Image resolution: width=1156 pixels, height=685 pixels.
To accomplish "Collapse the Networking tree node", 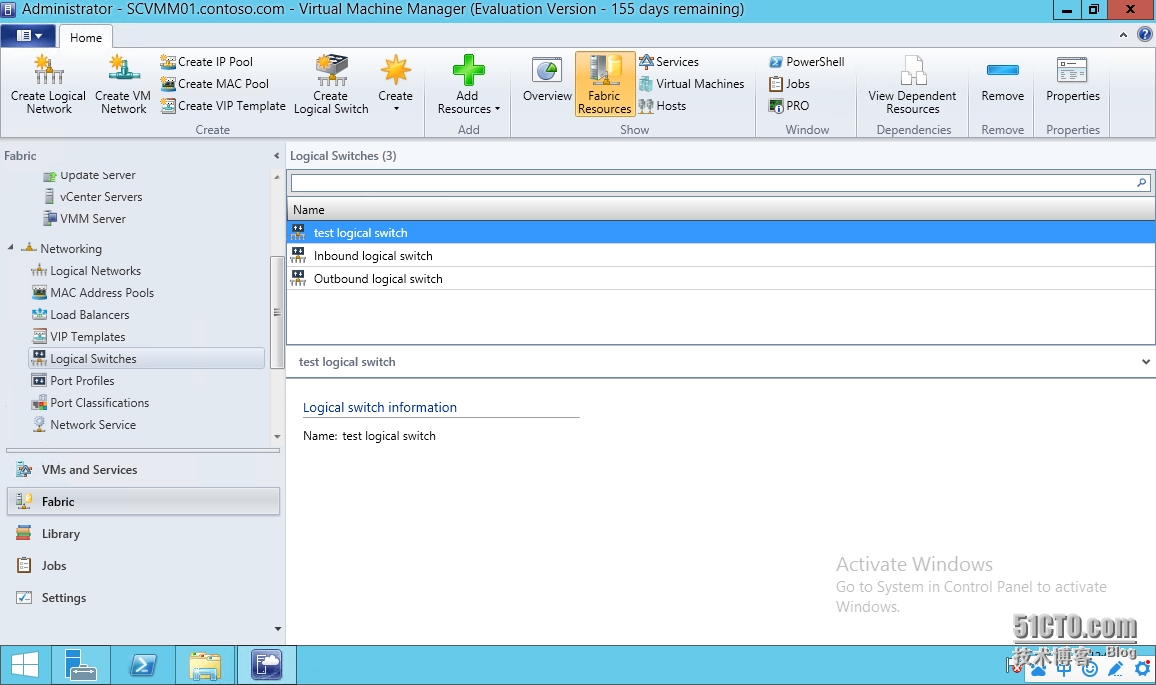I will pyautogui.click(x=10, y=248).
